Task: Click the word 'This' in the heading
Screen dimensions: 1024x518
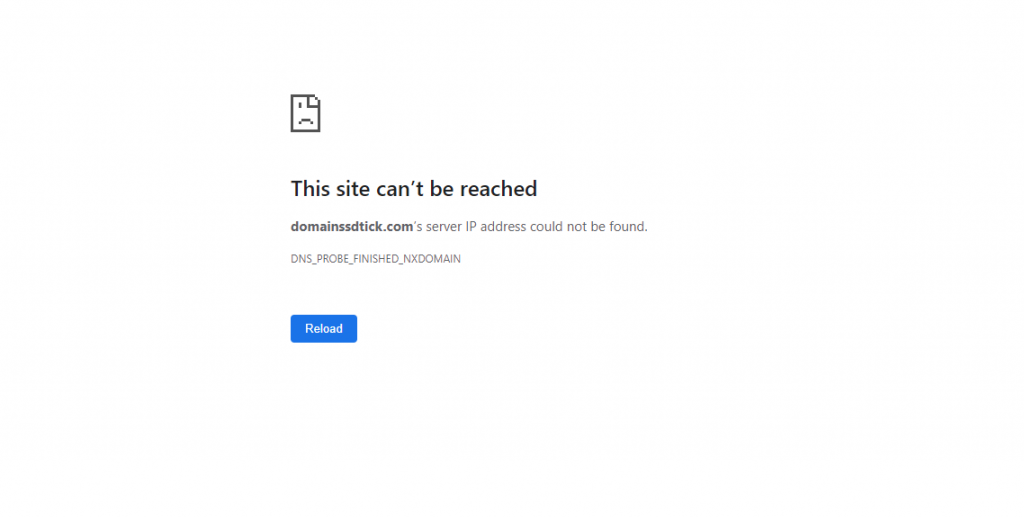Action: (311, 189)
